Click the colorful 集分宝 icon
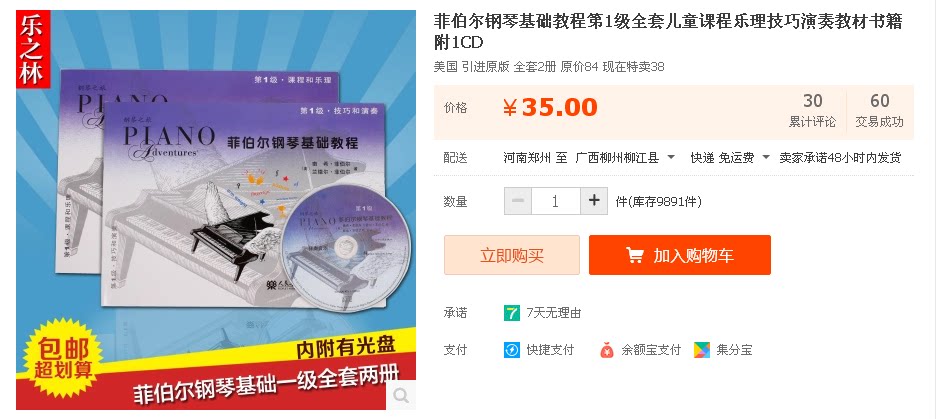Image resolution: width=946 pixels, height=419 pixels. point(702,350)
